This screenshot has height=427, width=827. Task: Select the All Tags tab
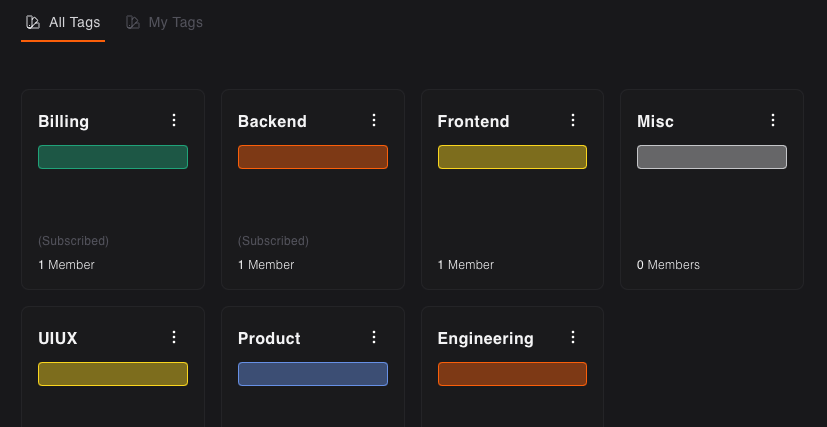pyautogui.click(x=63, y=22)
